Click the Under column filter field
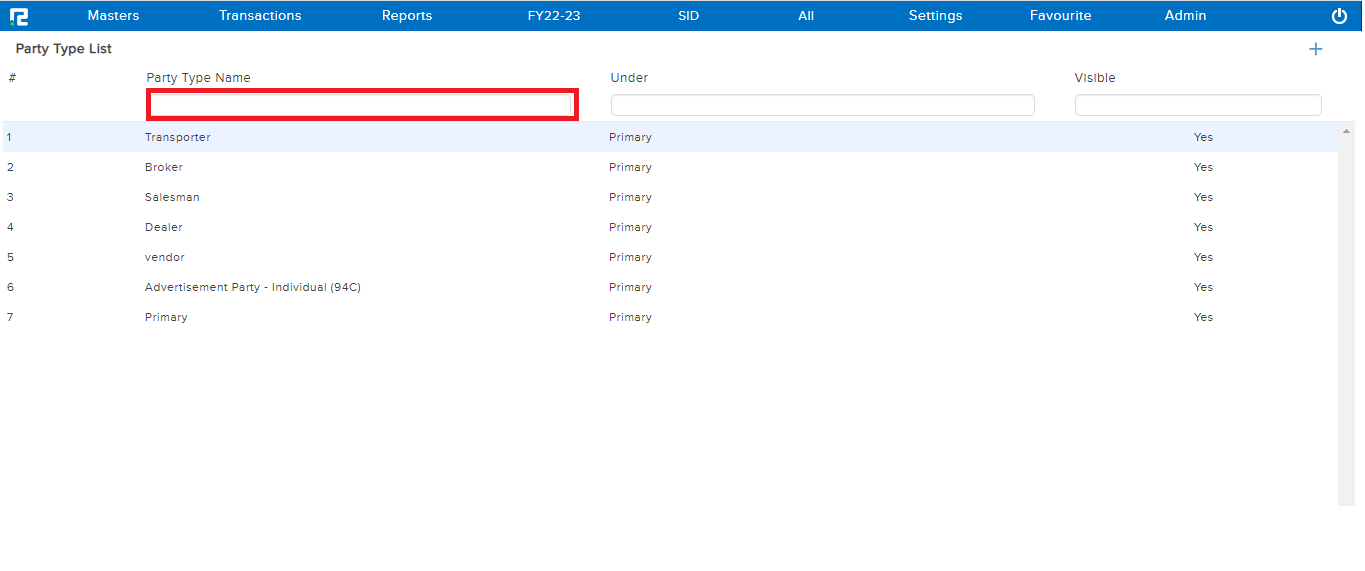The image size is (1365, 571). point(822,105)
